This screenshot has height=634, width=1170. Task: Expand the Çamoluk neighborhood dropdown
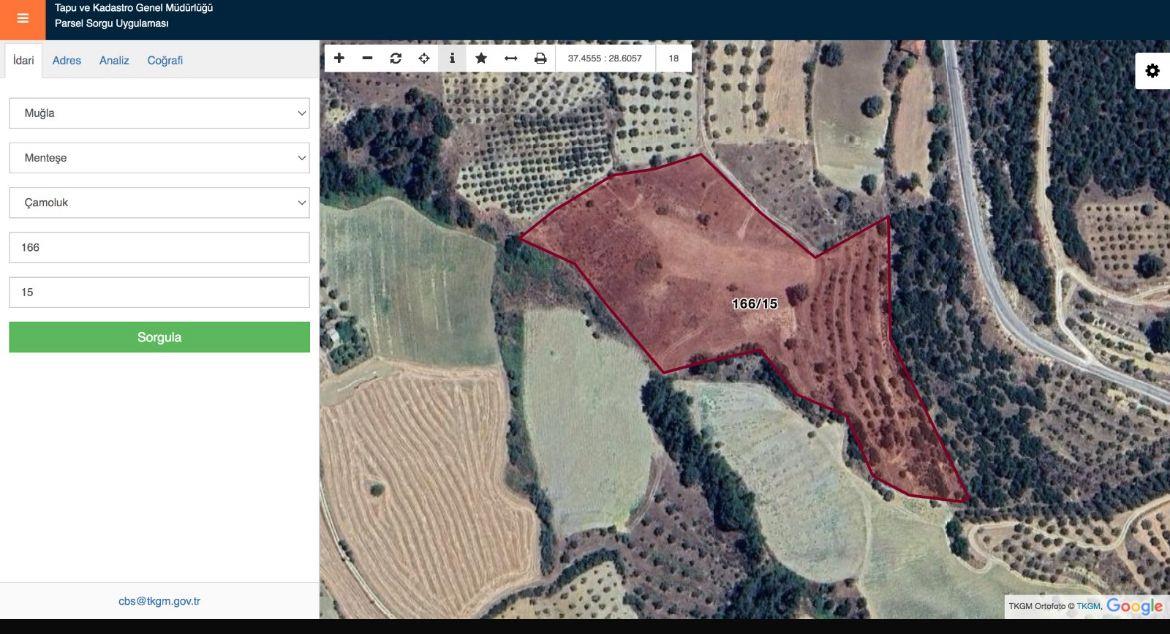(x=159, y=202)
